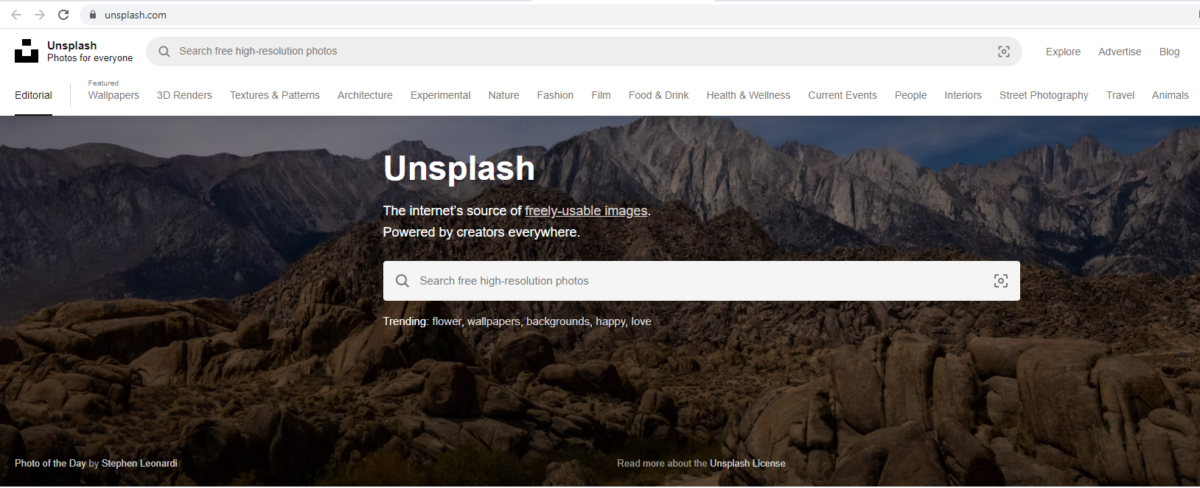The width and height of the screenshot is (1200, 488).
Task: Click the browser forward arrow
Action: (x=40, y=15)
